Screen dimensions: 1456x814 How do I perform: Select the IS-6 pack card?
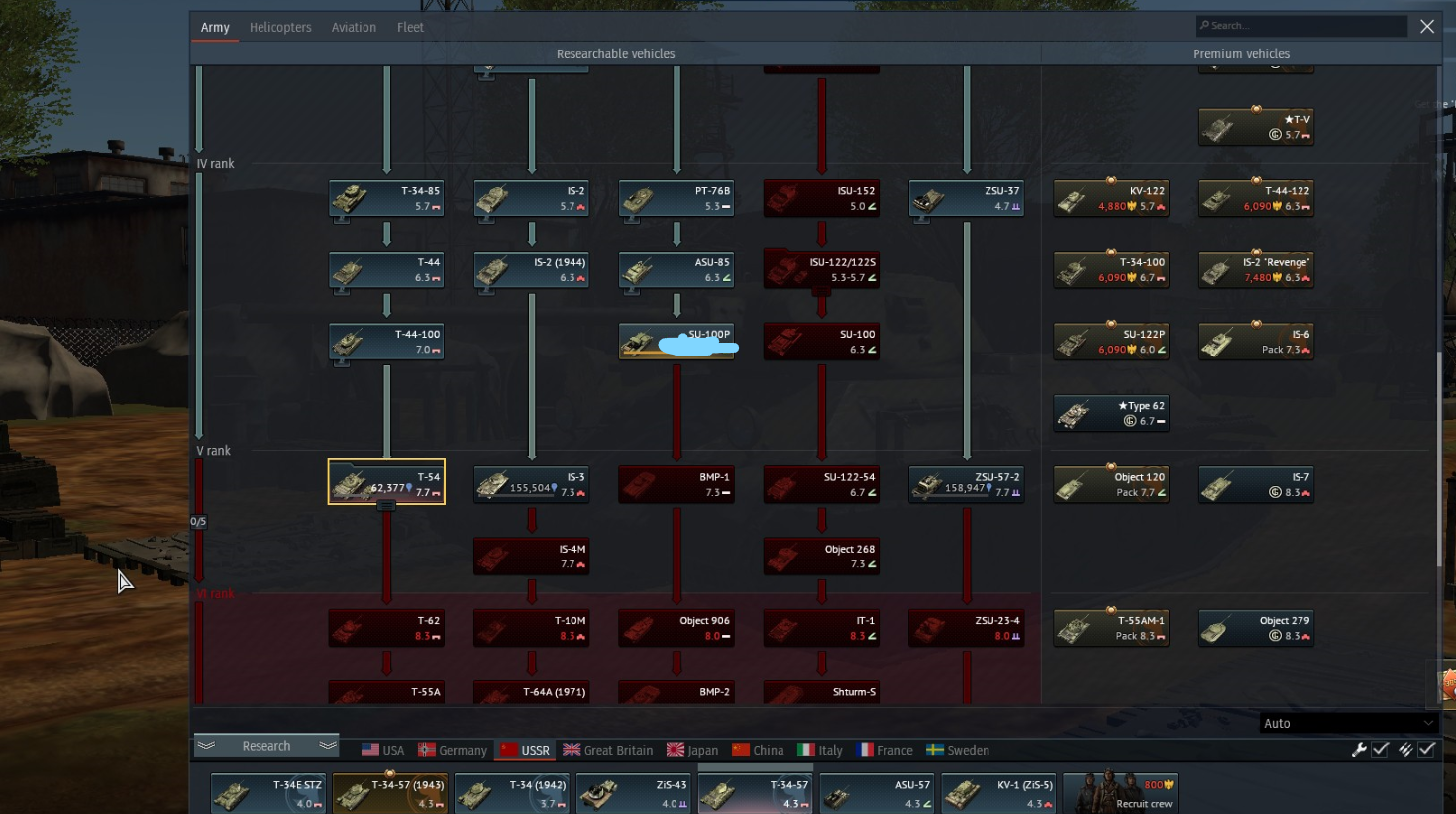coord(1256,341)
